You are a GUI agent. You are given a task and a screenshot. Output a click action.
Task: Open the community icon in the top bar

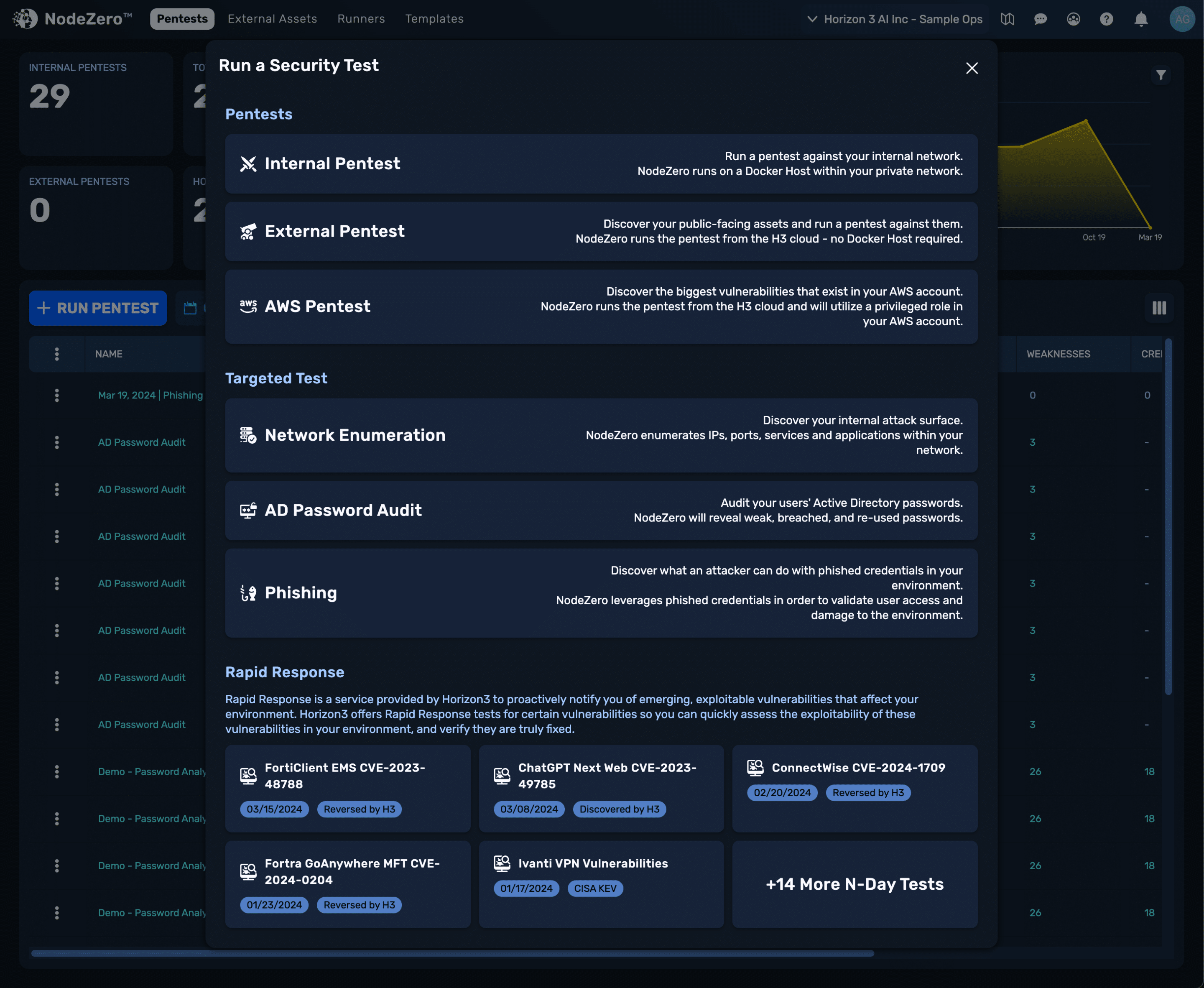click(1073, 19)
